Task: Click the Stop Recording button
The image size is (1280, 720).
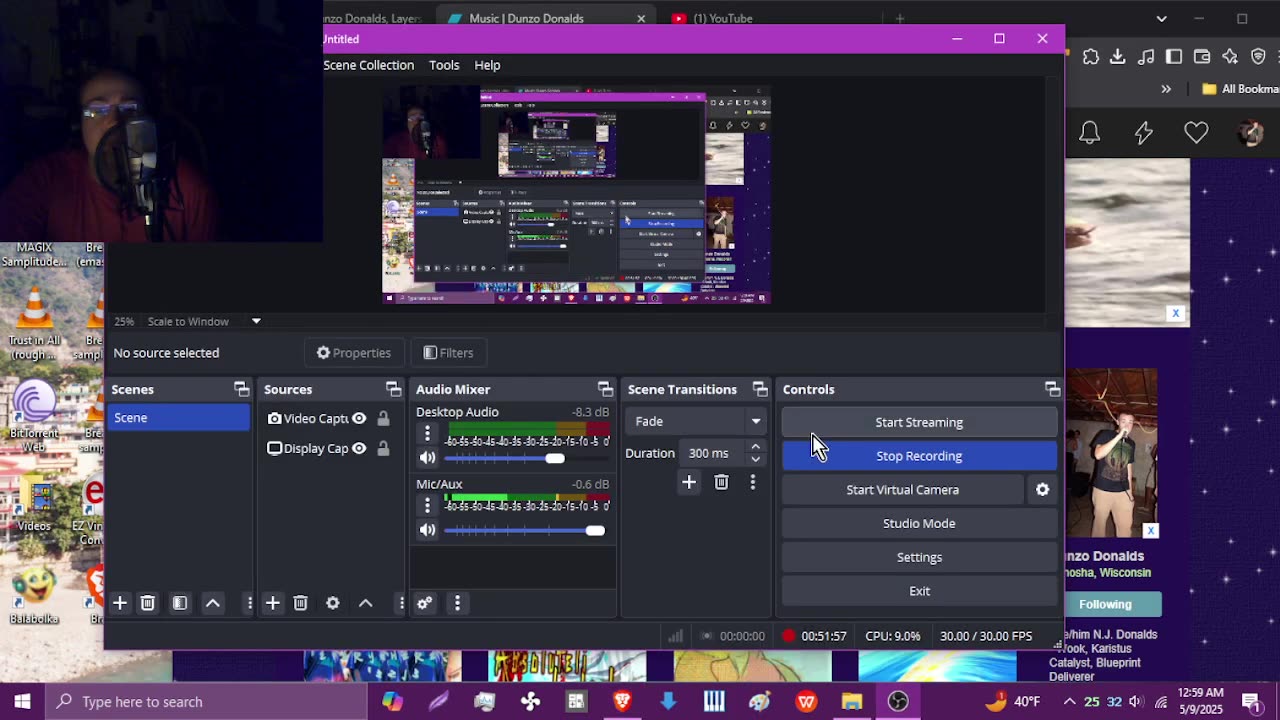Action: tap(919, 456)
